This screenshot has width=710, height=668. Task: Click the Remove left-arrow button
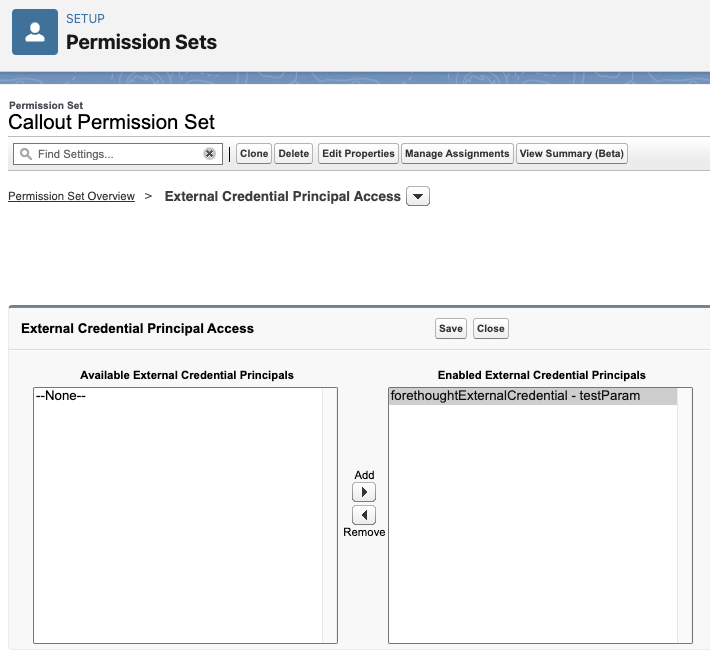364,515
